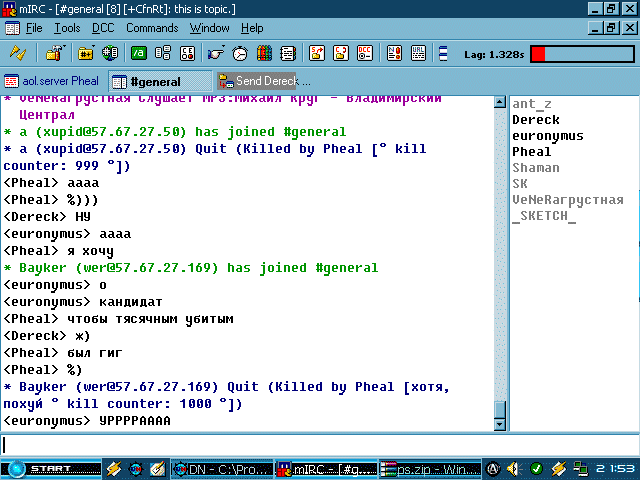Select ant_z in the nick list

coord(532,104)
